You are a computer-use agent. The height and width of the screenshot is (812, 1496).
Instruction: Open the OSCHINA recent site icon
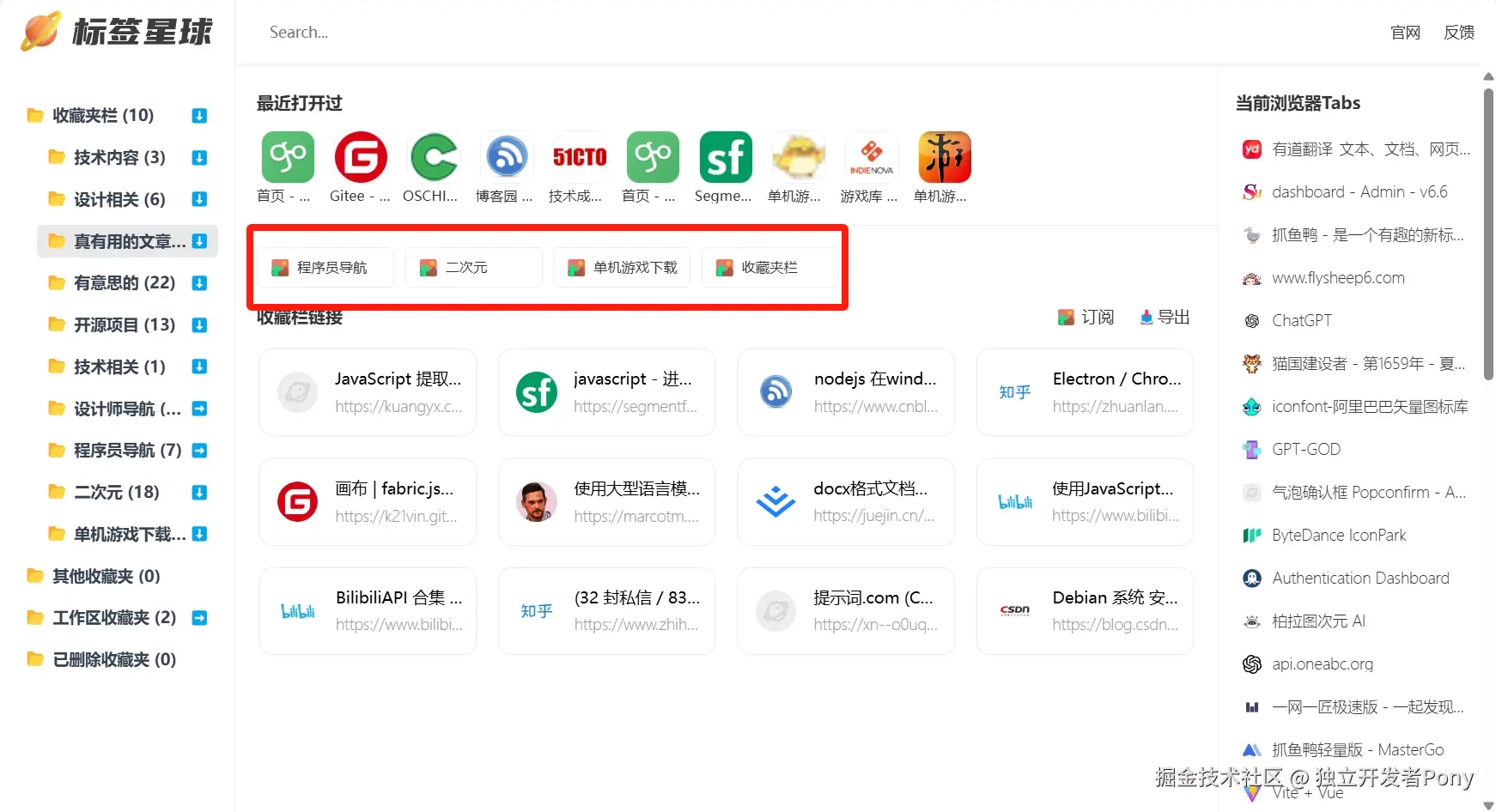434,158
